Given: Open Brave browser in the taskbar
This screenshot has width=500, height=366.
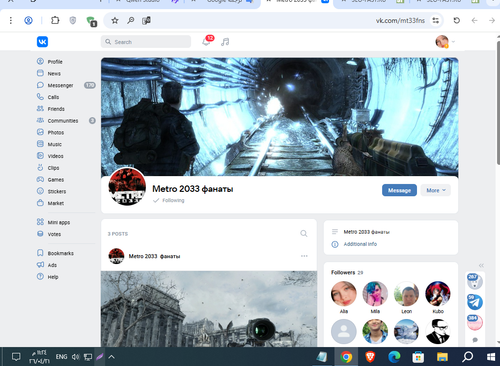Looking at the screenshot, I should [370, 357].
